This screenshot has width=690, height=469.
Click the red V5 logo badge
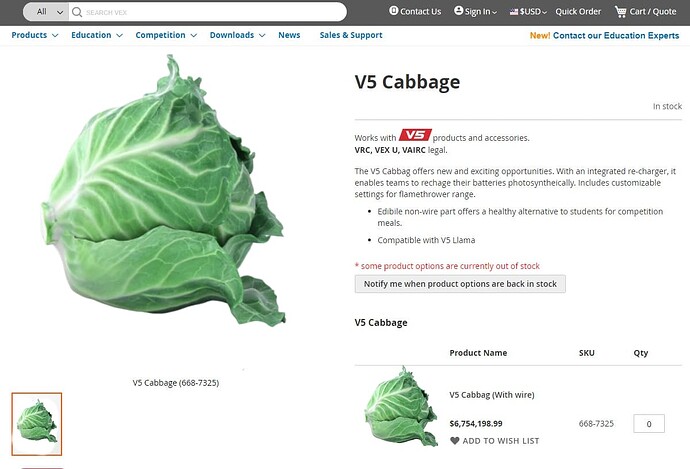click(x=415, y=135)
